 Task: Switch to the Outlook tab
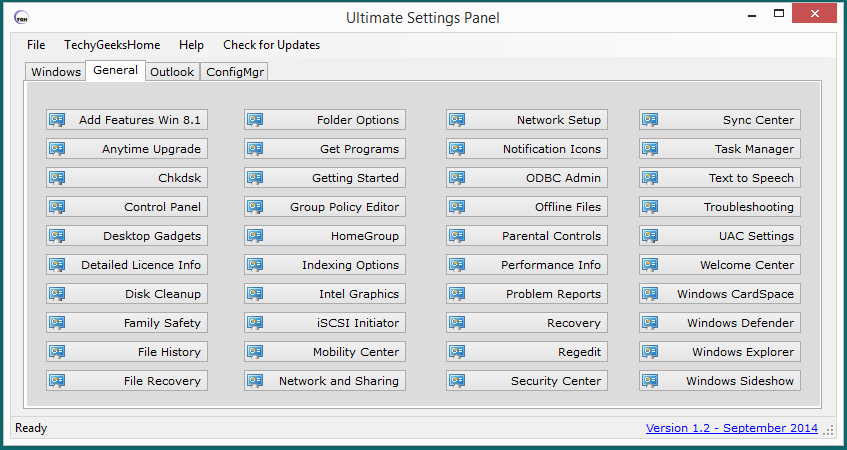tap(172, 72)
